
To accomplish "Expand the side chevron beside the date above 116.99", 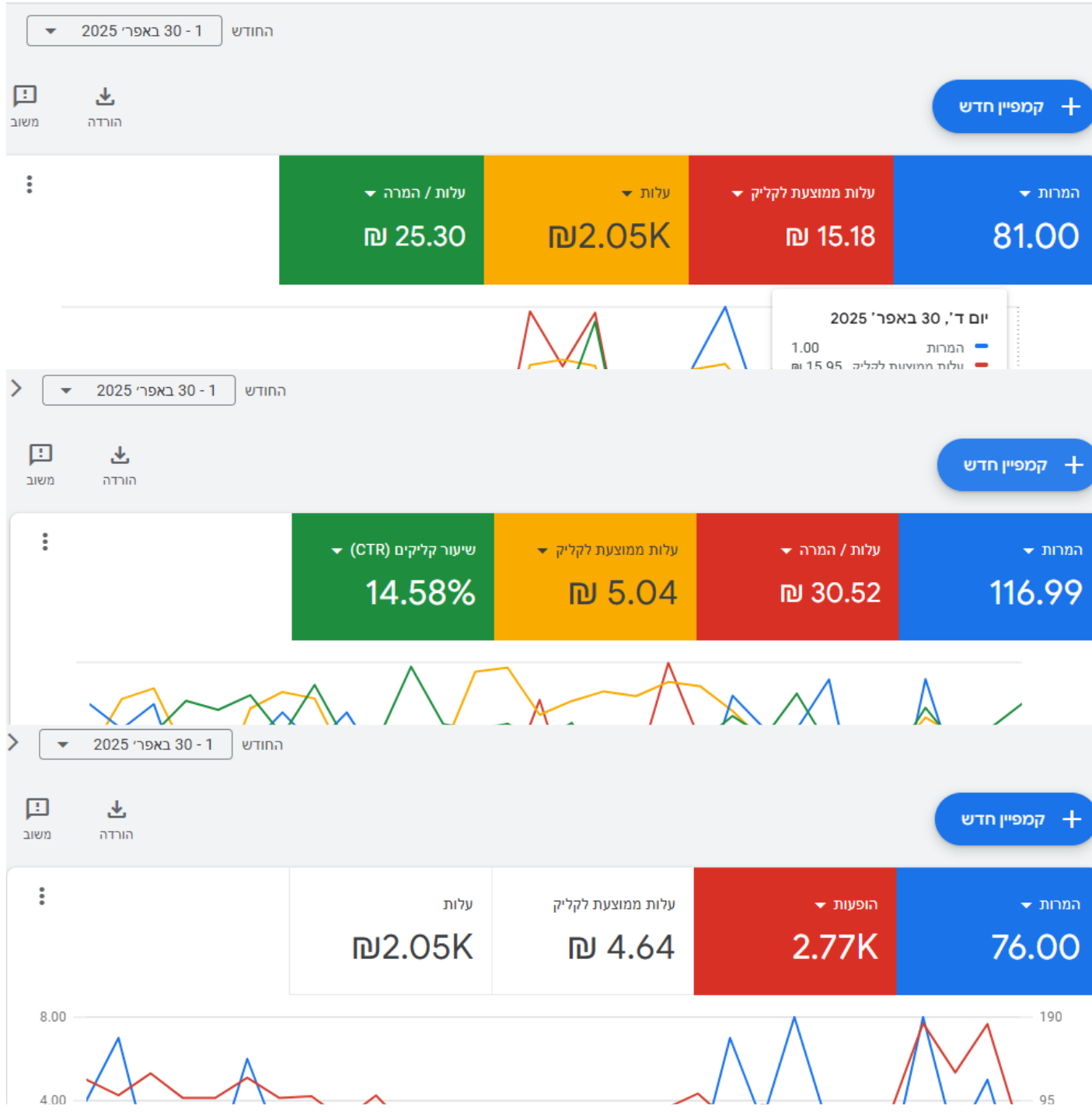I will pos(16,389).
